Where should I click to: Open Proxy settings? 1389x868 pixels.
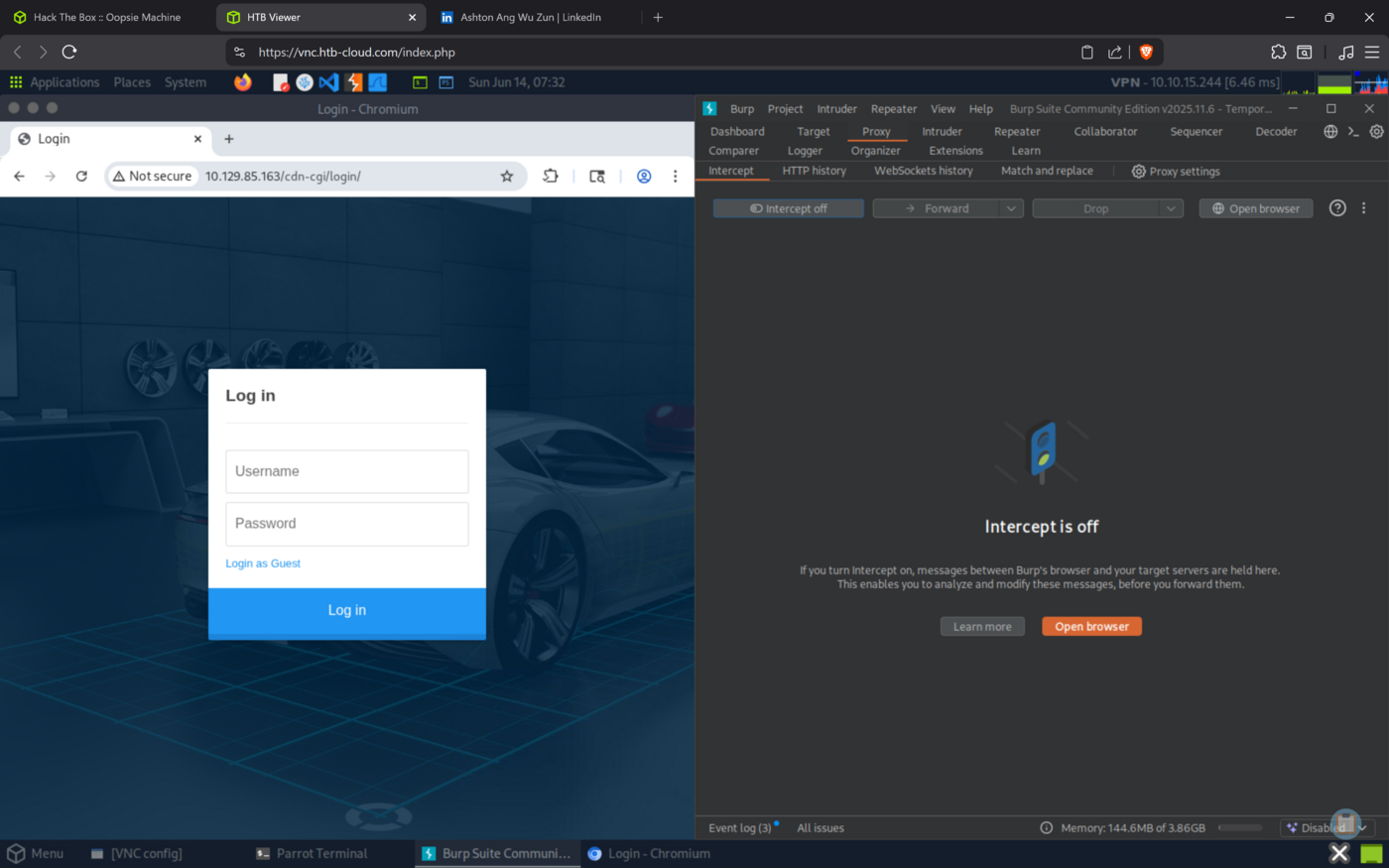pos(1176,172)
